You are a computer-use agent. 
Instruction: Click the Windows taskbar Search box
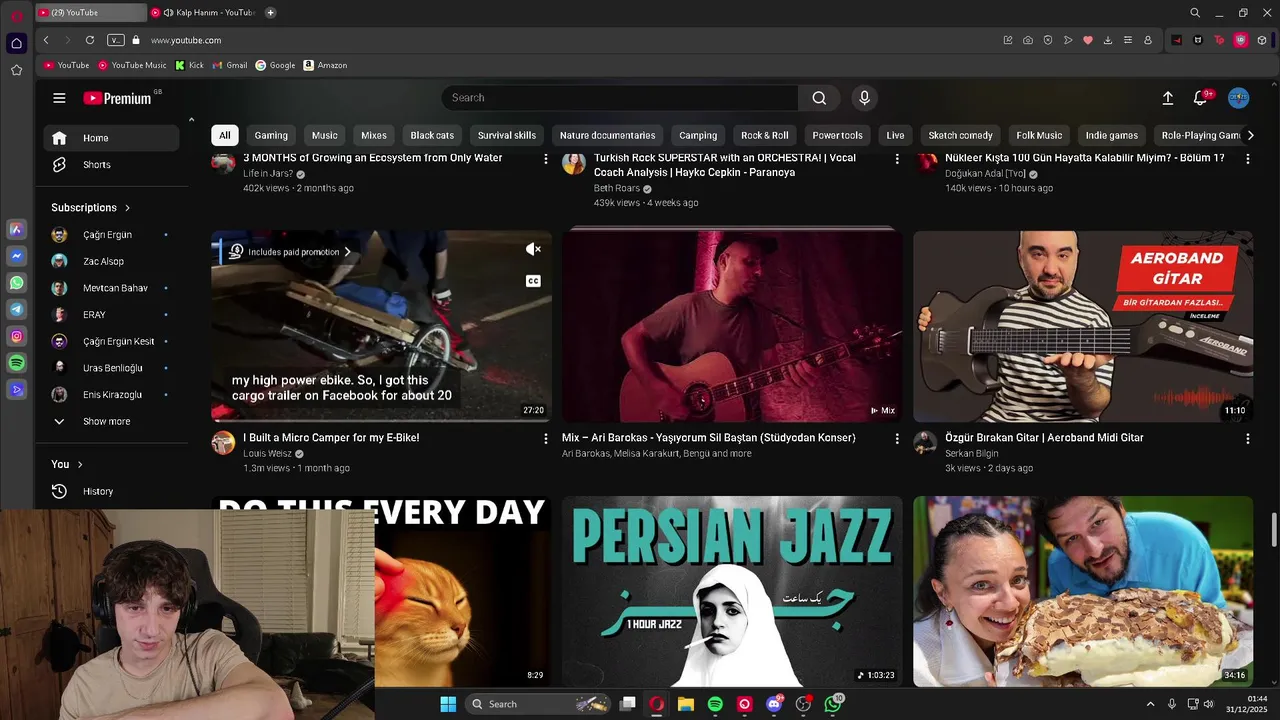pos(538,704)
